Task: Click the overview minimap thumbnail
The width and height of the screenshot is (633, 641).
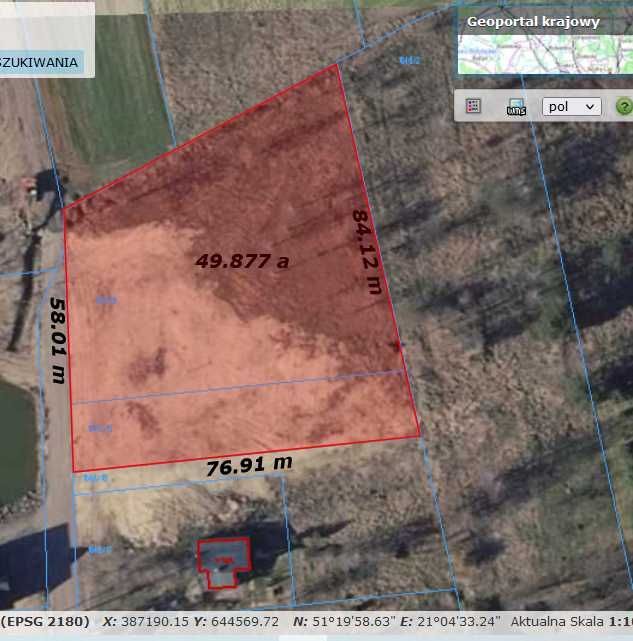Action: pos(545,54)
